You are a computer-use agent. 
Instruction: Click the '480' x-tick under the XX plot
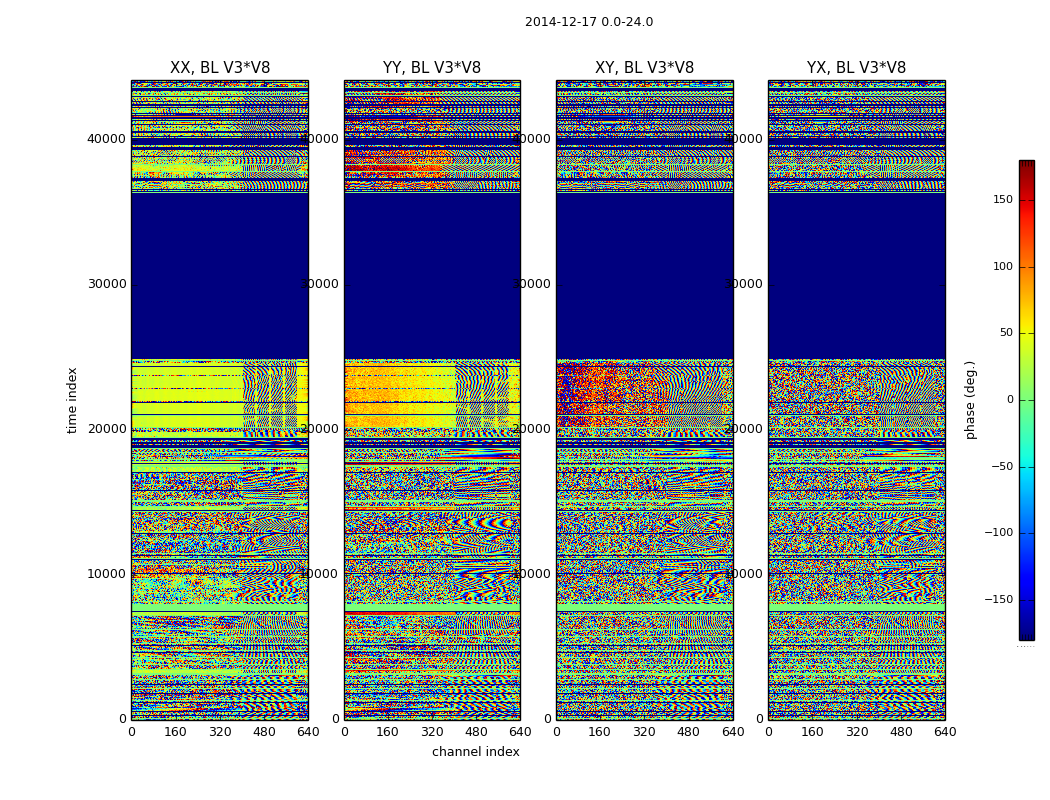pos(264,732)
